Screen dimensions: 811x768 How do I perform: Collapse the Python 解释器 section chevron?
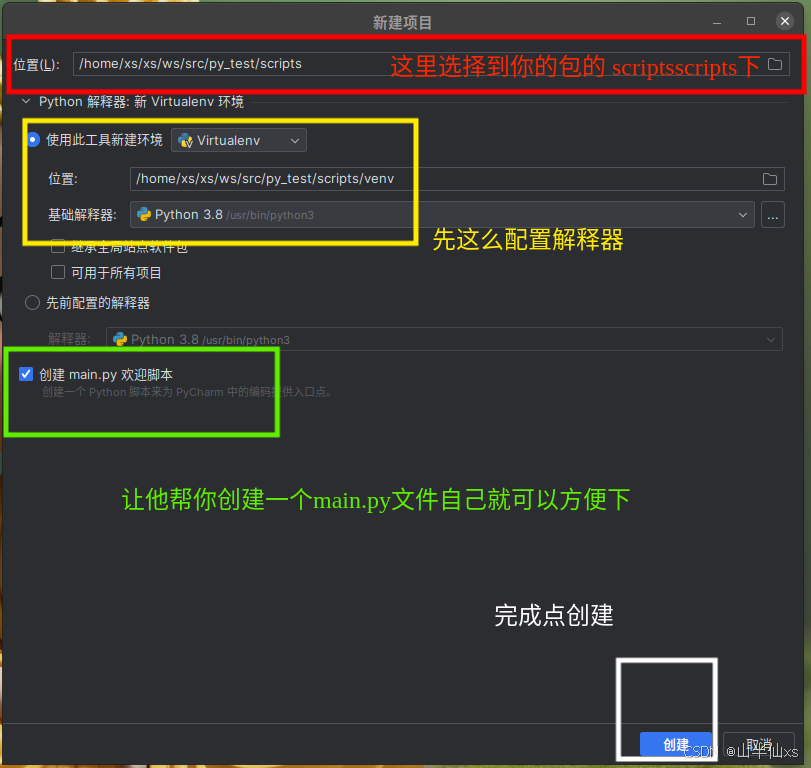click(26, 101)
